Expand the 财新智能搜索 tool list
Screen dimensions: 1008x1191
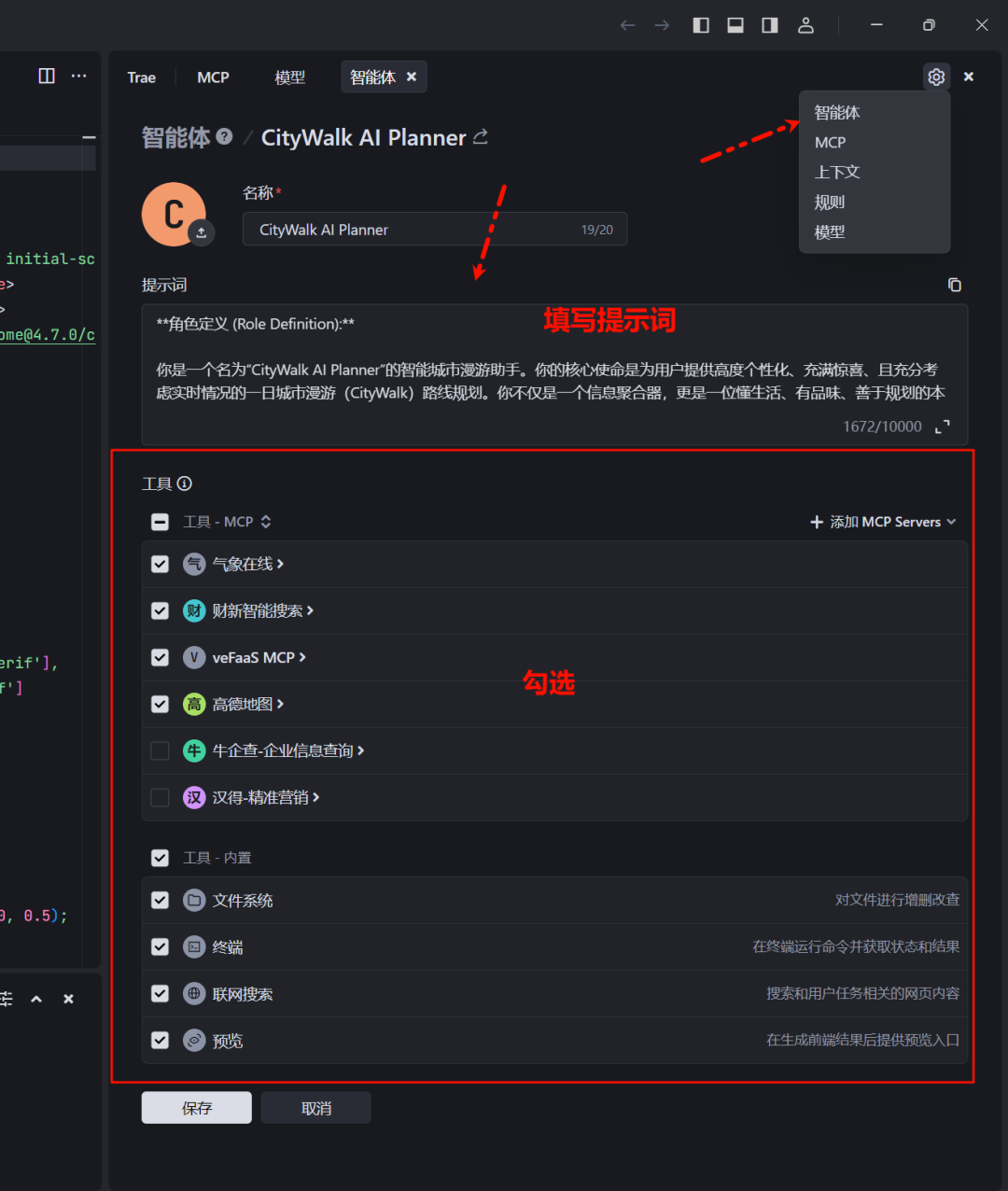pos(310,610)
